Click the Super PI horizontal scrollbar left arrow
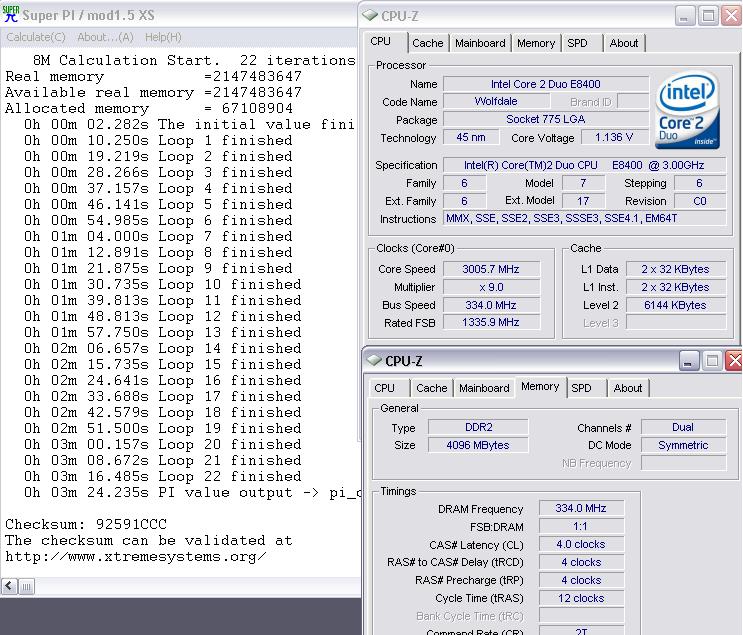 click(9, 586)
